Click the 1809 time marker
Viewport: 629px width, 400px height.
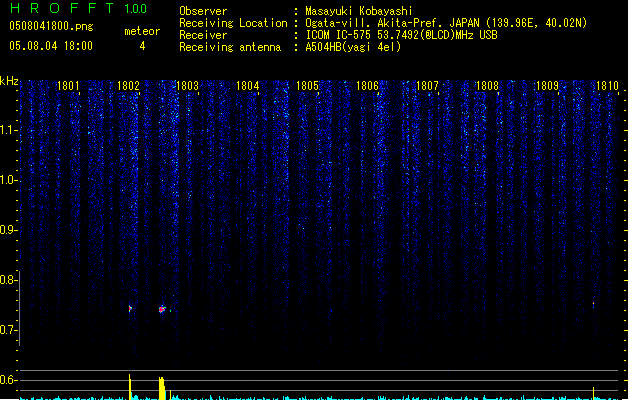click(547, 86)
